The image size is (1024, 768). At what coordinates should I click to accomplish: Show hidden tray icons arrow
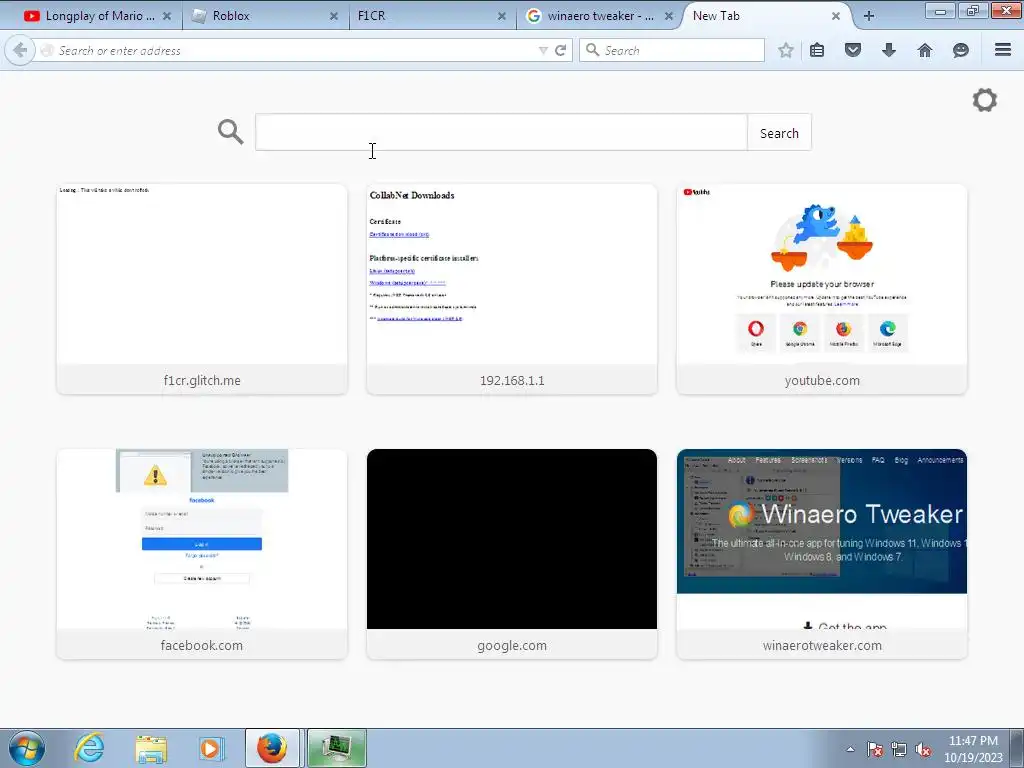pos(850,749)
